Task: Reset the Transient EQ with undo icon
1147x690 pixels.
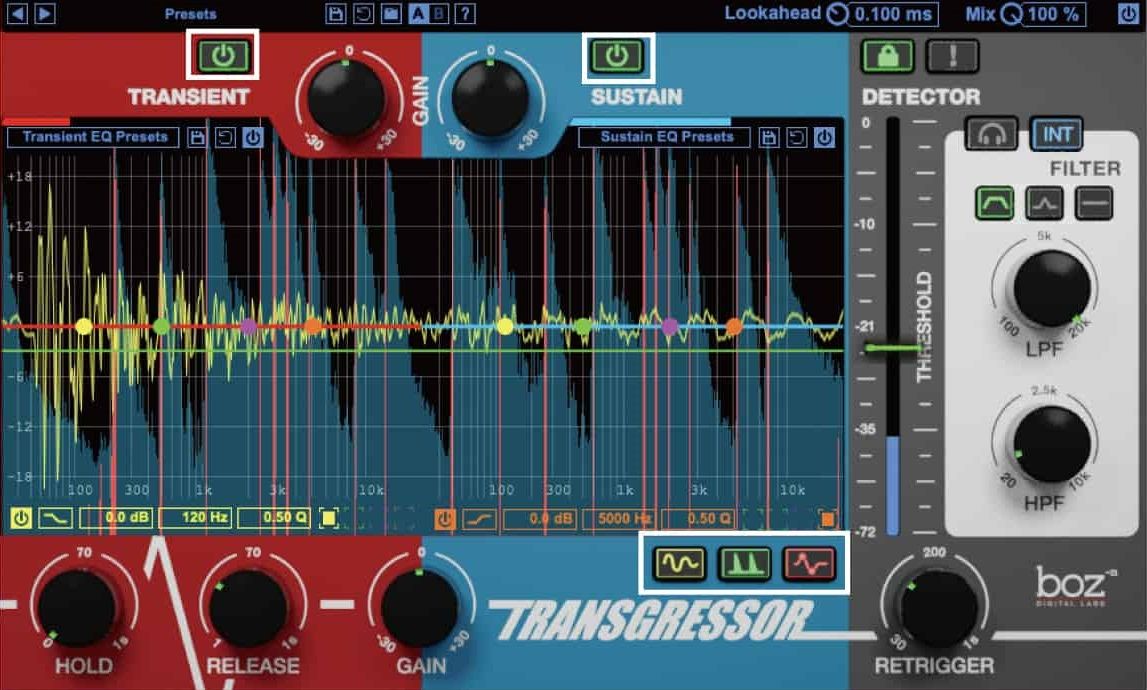Action: (x=225, y=138)
